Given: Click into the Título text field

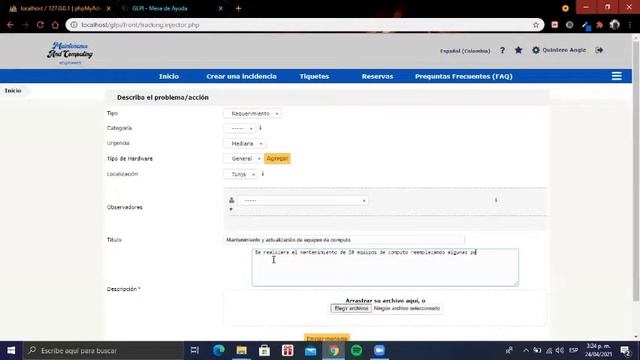Looking at the screenshot, I should (344, 240).
